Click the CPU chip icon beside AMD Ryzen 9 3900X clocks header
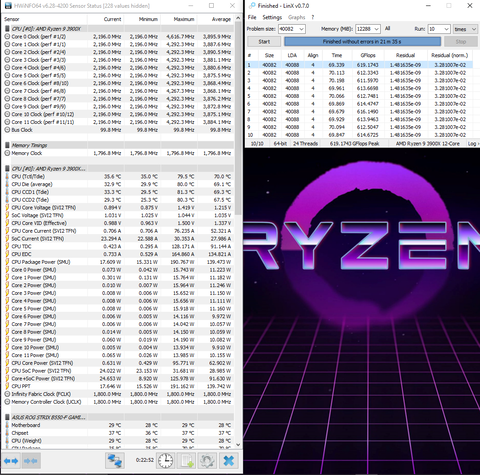Screen dimensions: 480x475 pyautogui.click(x=7, y=29)
